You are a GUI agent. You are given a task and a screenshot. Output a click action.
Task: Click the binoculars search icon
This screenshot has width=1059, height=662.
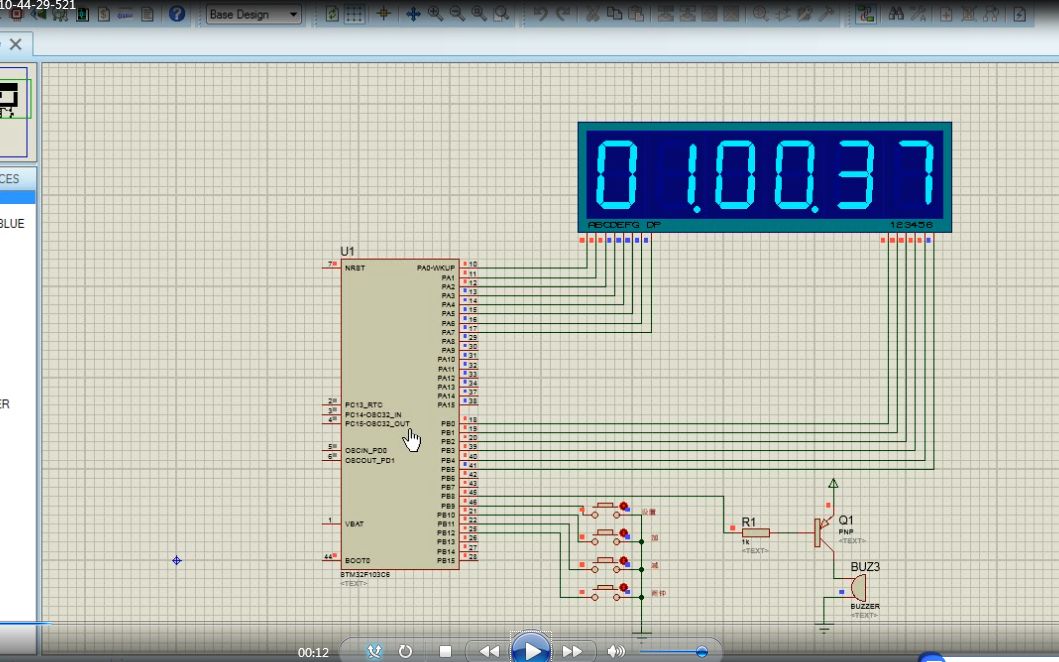click(x=895, y=11)
